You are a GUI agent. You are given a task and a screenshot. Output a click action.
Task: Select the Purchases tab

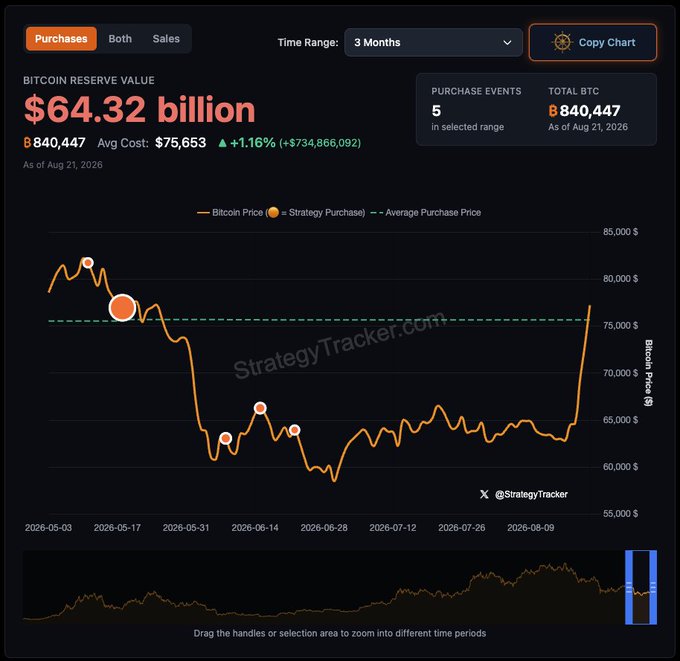61,39
